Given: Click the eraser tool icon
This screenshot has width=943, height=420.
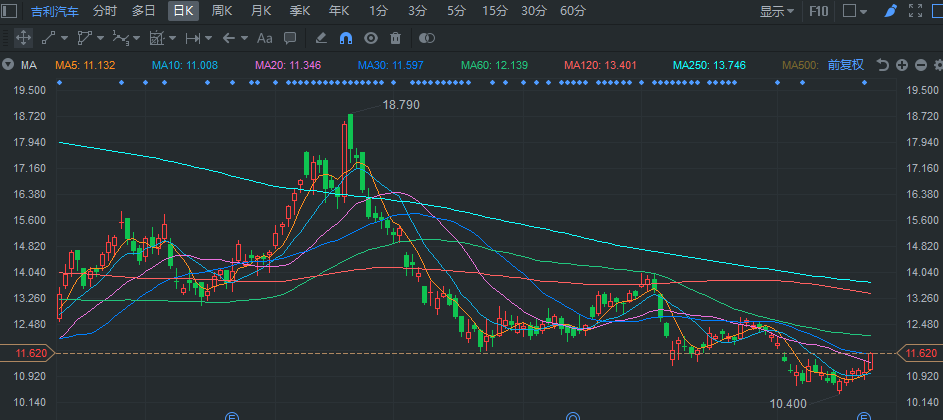Looking at the screenshot, I should [x=321, y=38].
